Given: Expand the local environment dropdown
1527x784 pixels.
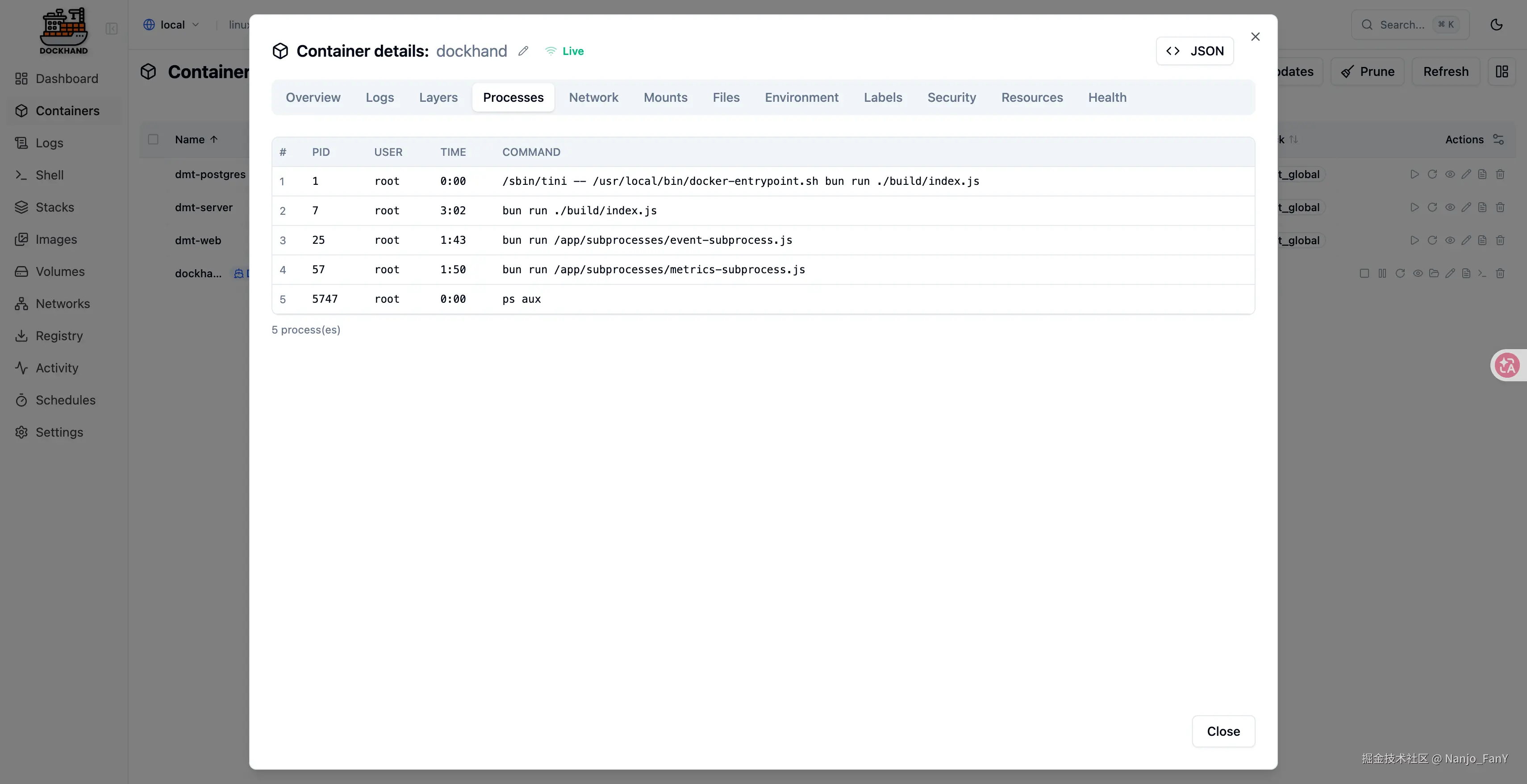Looking at the screenshot, I should point(171,25).
